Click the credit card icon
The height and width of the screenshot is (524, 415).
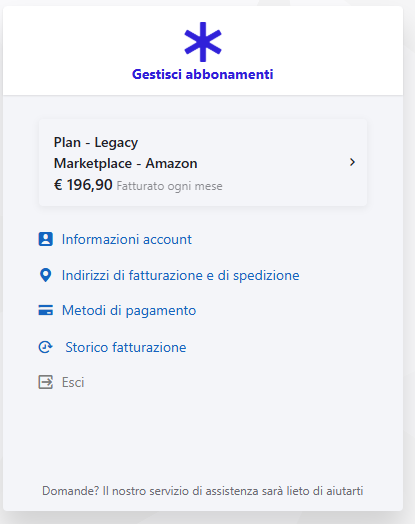click(45, 310)
